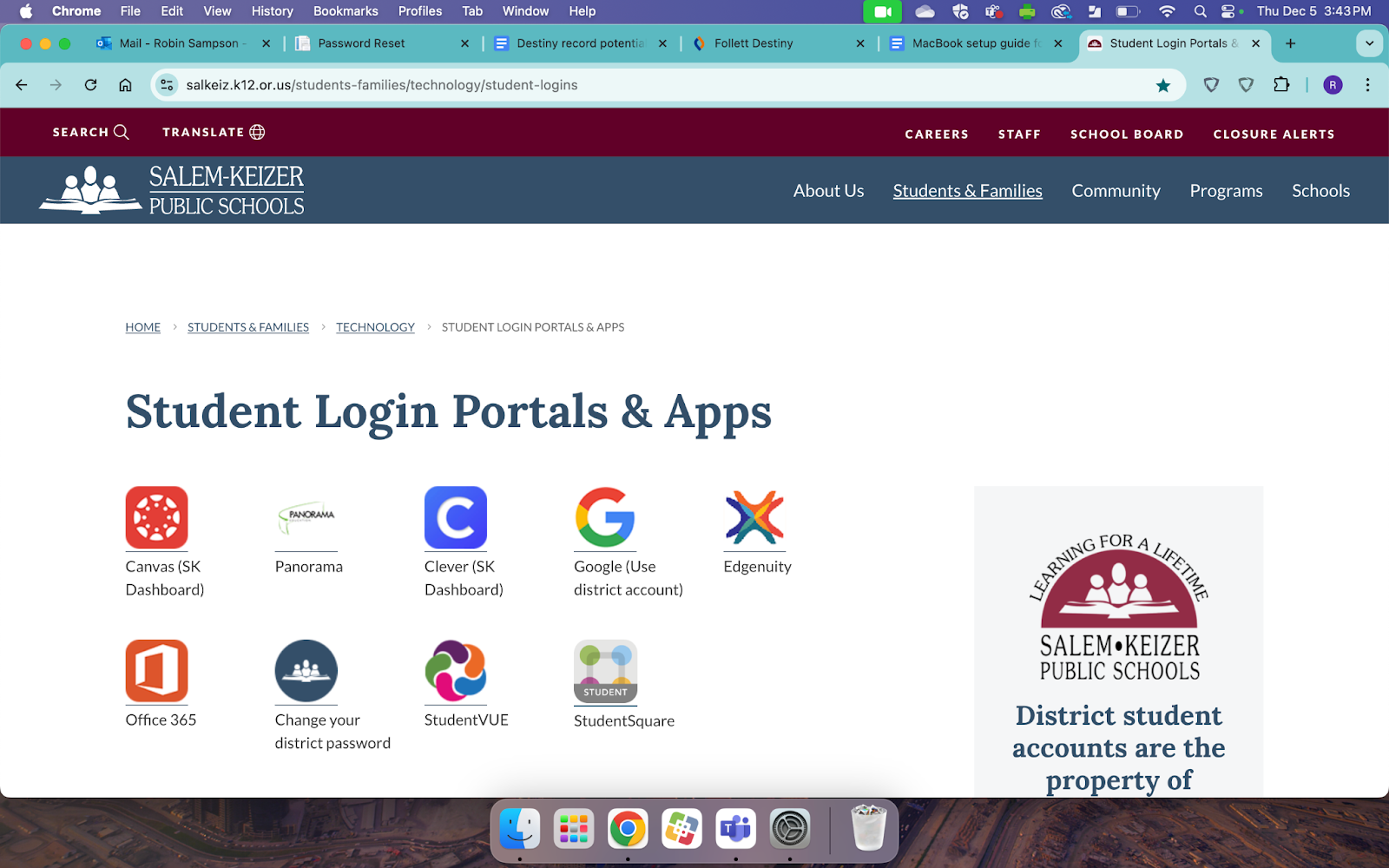Click the Change your district password icon
1389x868 pixels.
(x=306, y=671)
